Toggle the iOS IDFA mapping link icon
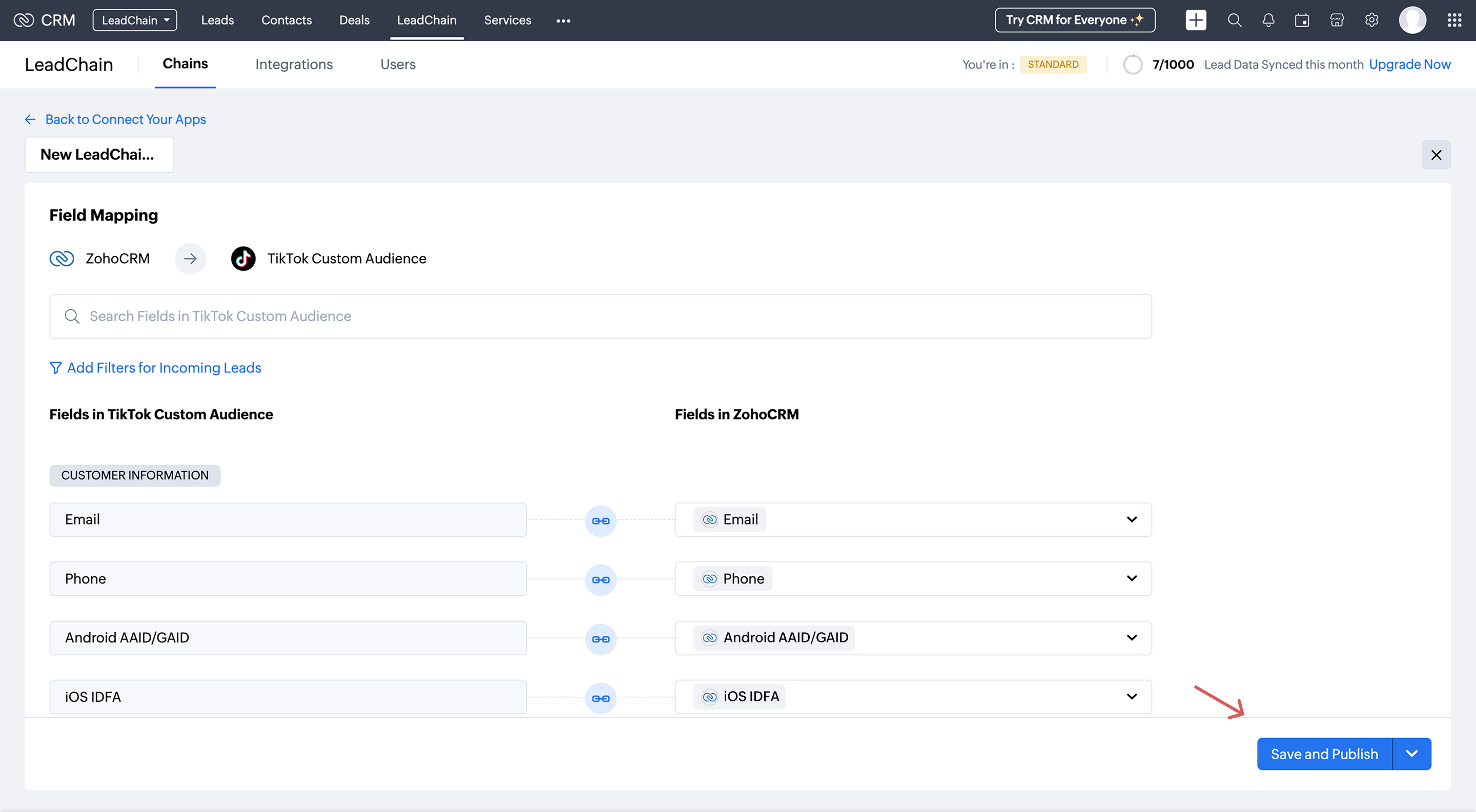The height and width of the screenshot is (812, 1476). coord(601,698)
